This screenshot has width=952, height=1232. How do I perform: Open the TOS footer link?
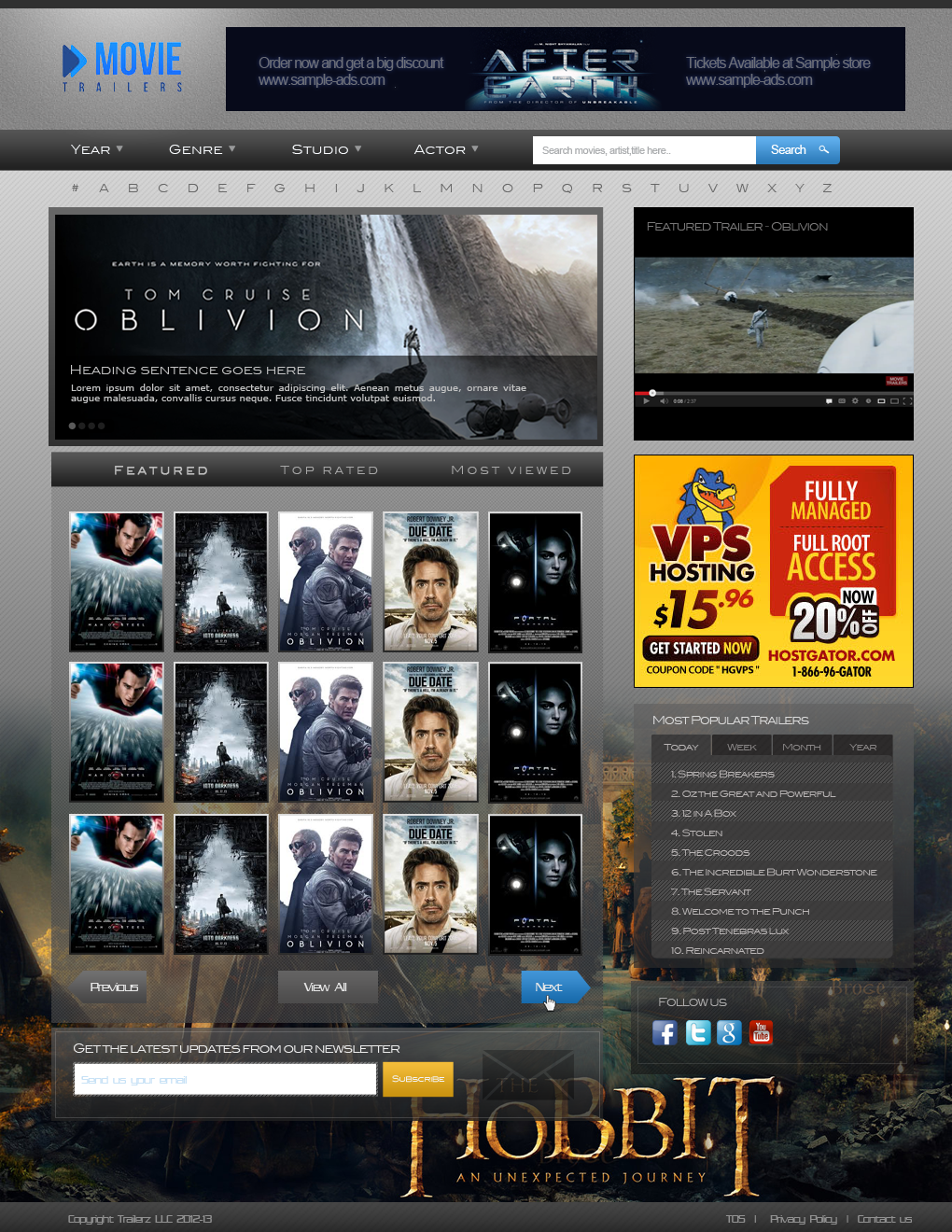(735, 1219)
